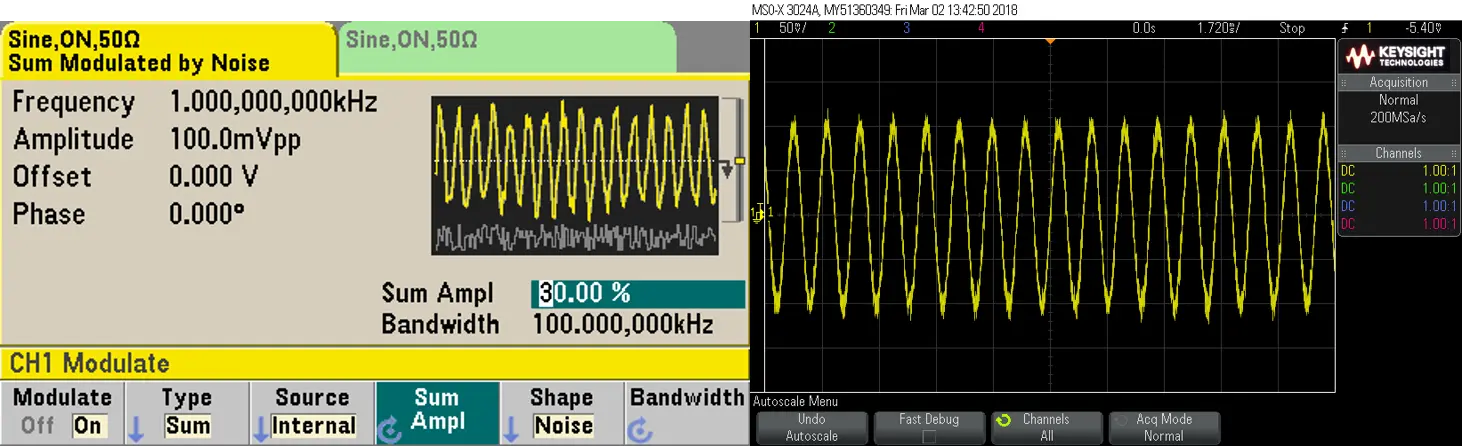Click the Keysight Technologies logo
The height and width of the screenshot is (446, 1462).
pyautogui.click(x=1397, y=56)
